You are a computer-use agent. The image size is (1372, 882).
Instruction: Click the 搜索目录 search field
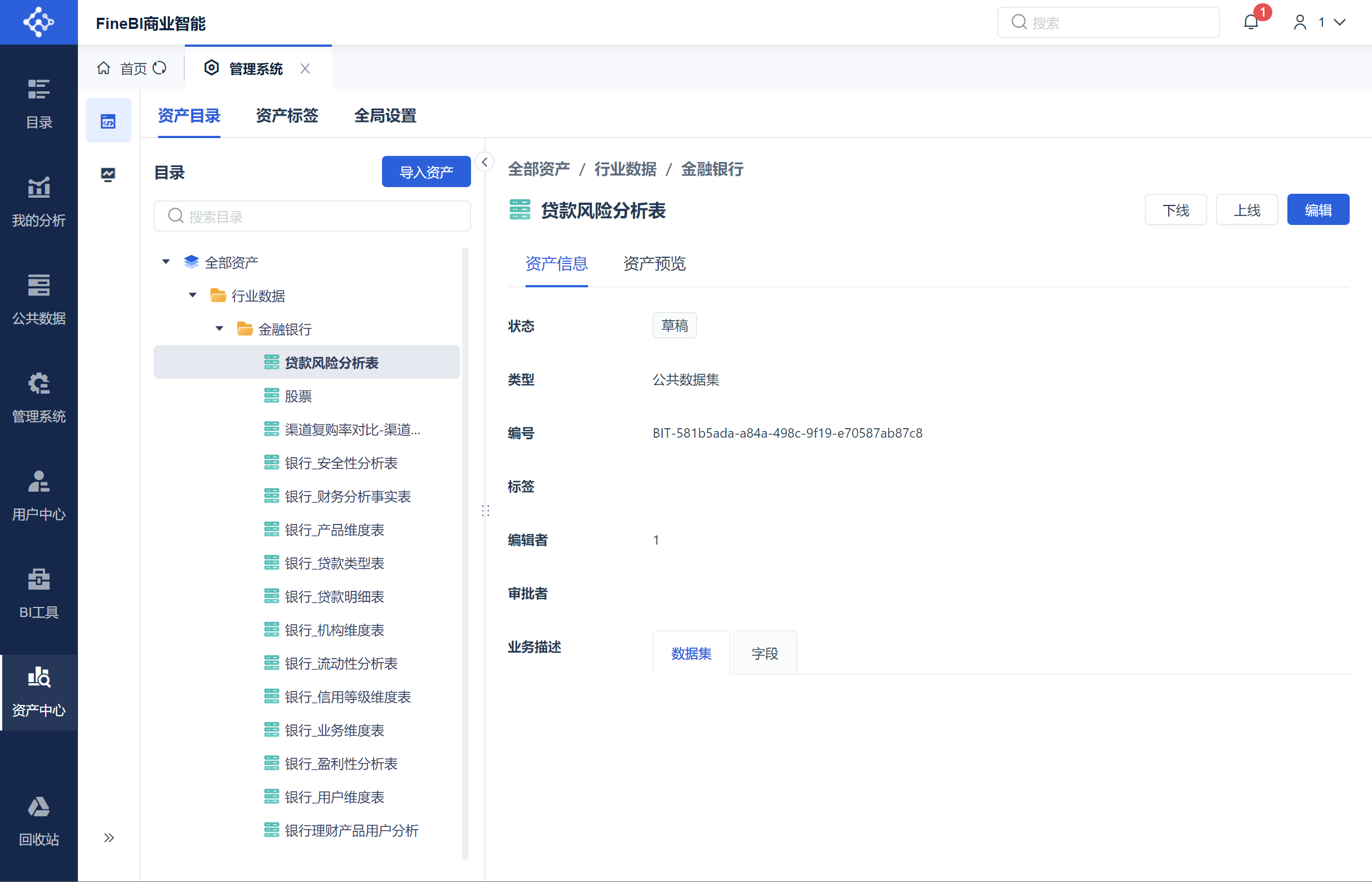[x=312, y=217]
